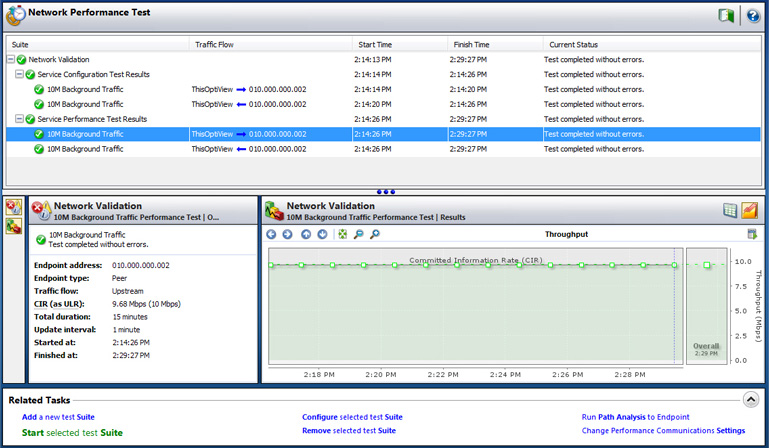Click Add a new test Suite link
769x448 pixels.
pos(58,417)
